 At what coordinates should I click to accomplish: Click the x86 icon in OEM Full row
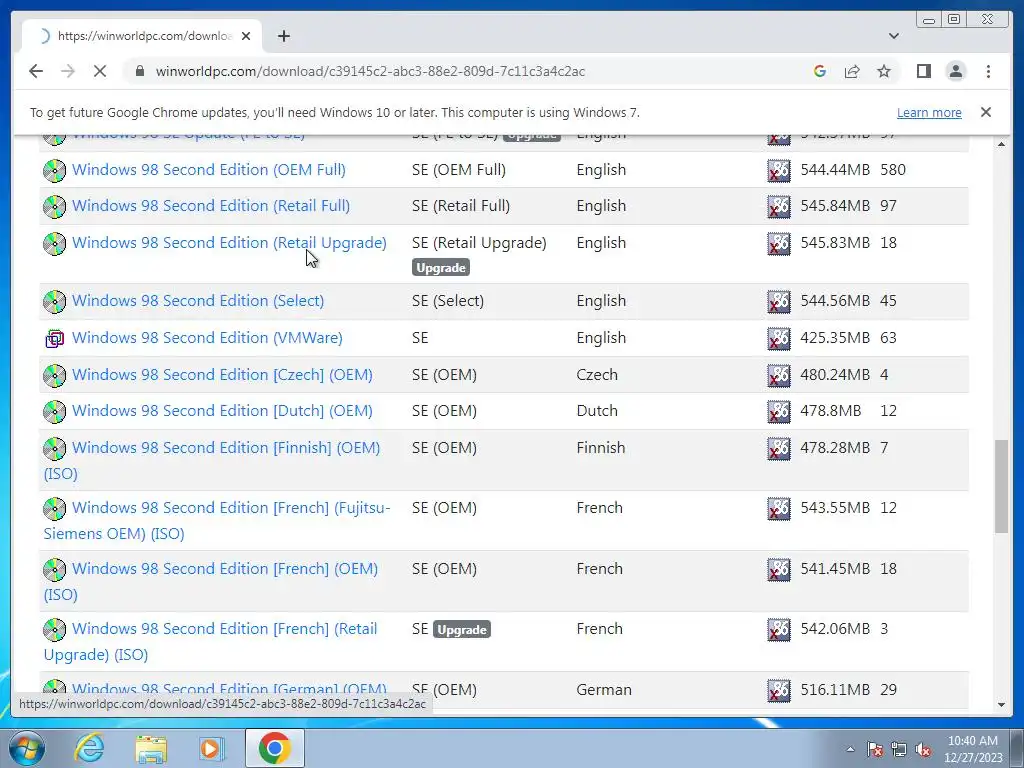778,170
